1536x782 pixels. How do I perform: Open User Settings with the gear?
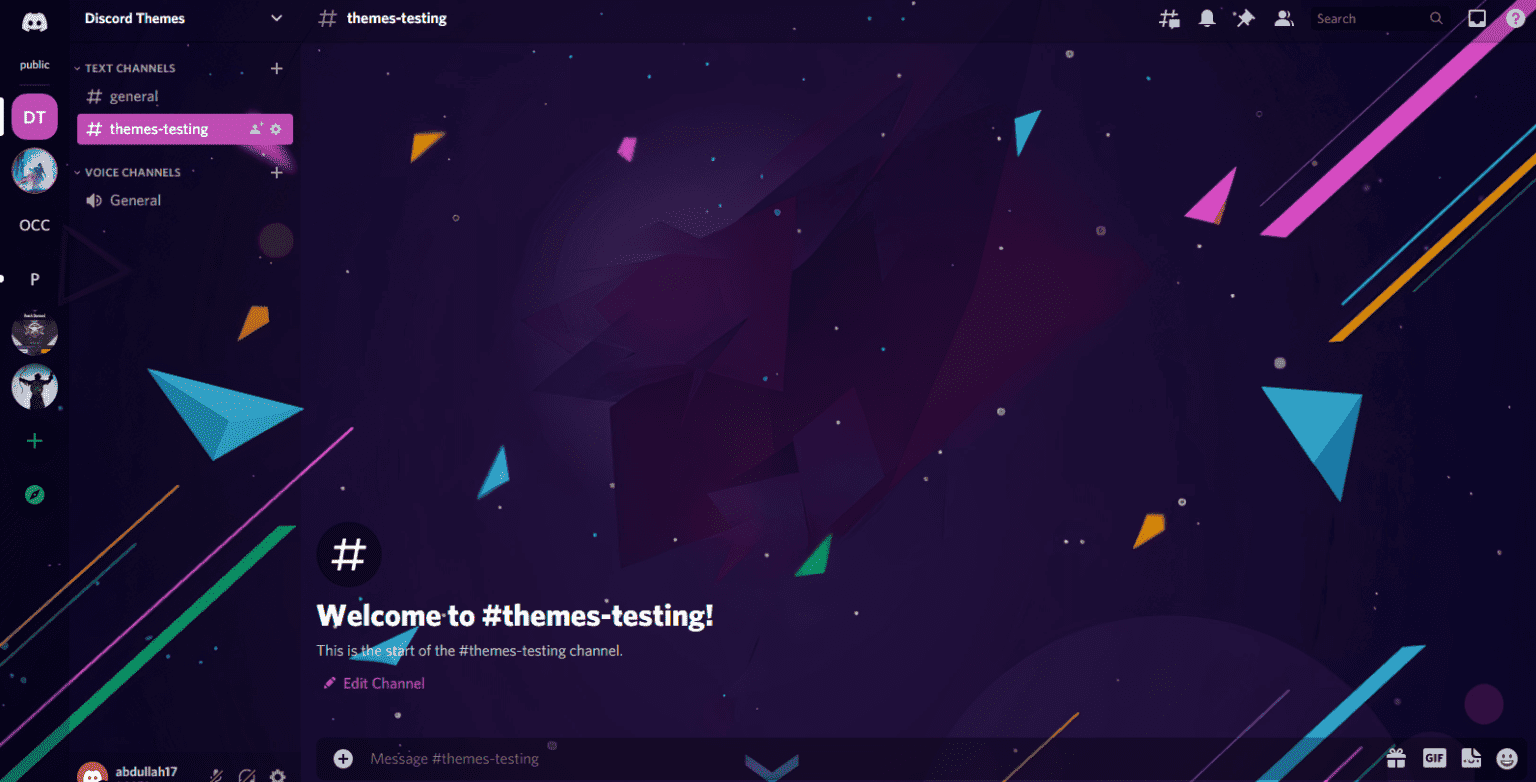(278, 774)
